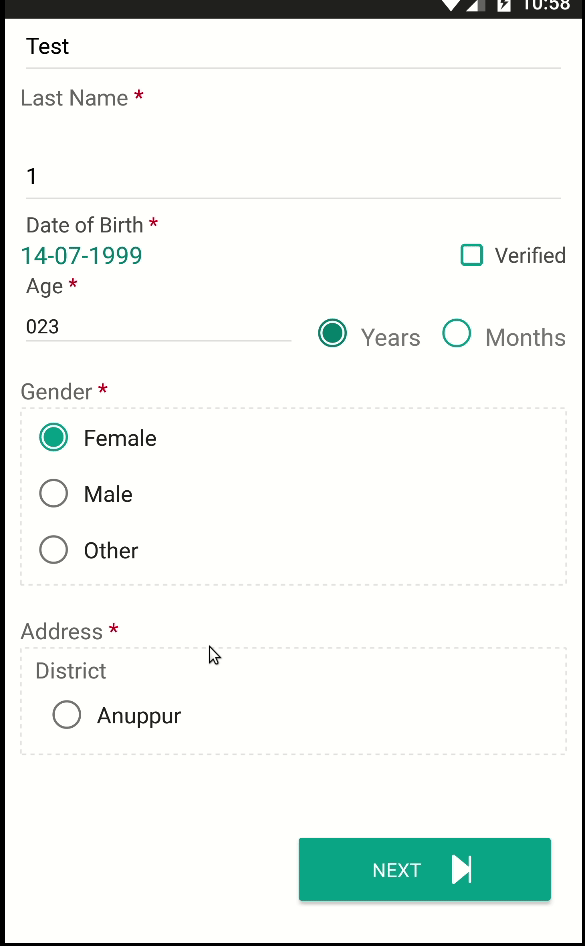Focus the Last Name field containing 1
Screen dimensions: 585x946
pyautogui.click(x=293, y=177)
